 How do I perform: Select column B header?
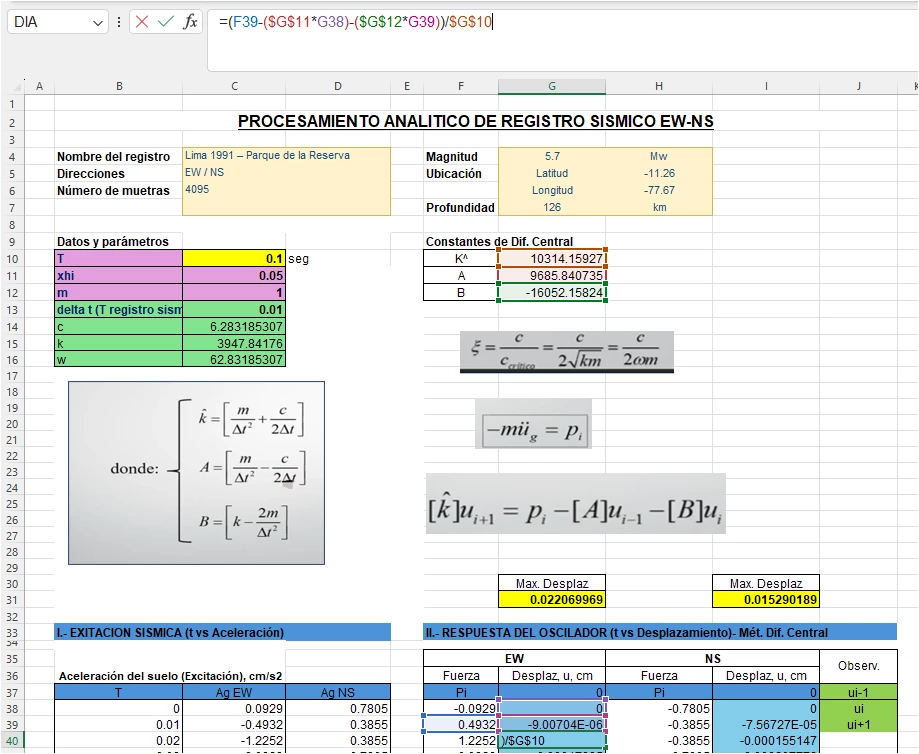[x=119, y=86]
